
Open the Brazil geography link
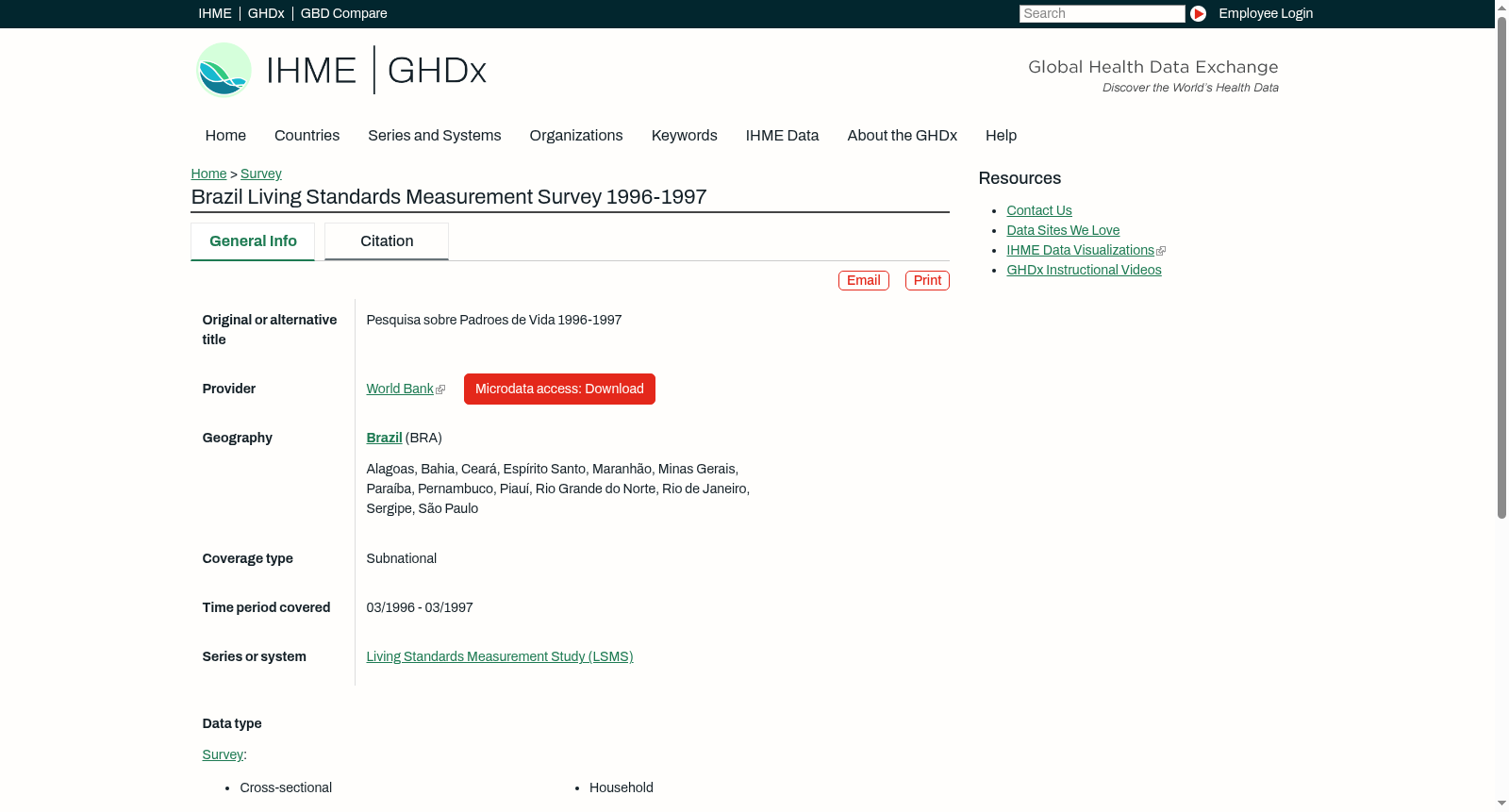click(384, 439)
